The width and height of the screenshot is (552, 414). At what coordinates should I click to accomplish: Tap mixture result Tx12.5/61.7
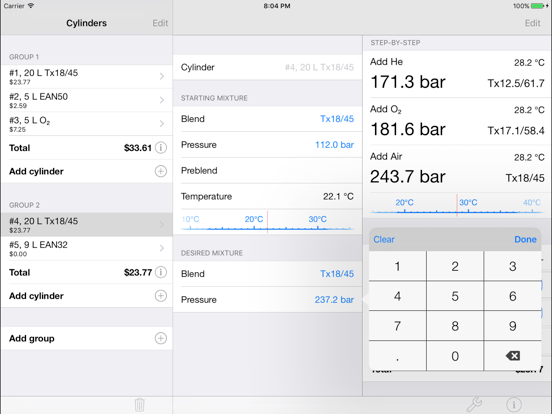(516, 83)
